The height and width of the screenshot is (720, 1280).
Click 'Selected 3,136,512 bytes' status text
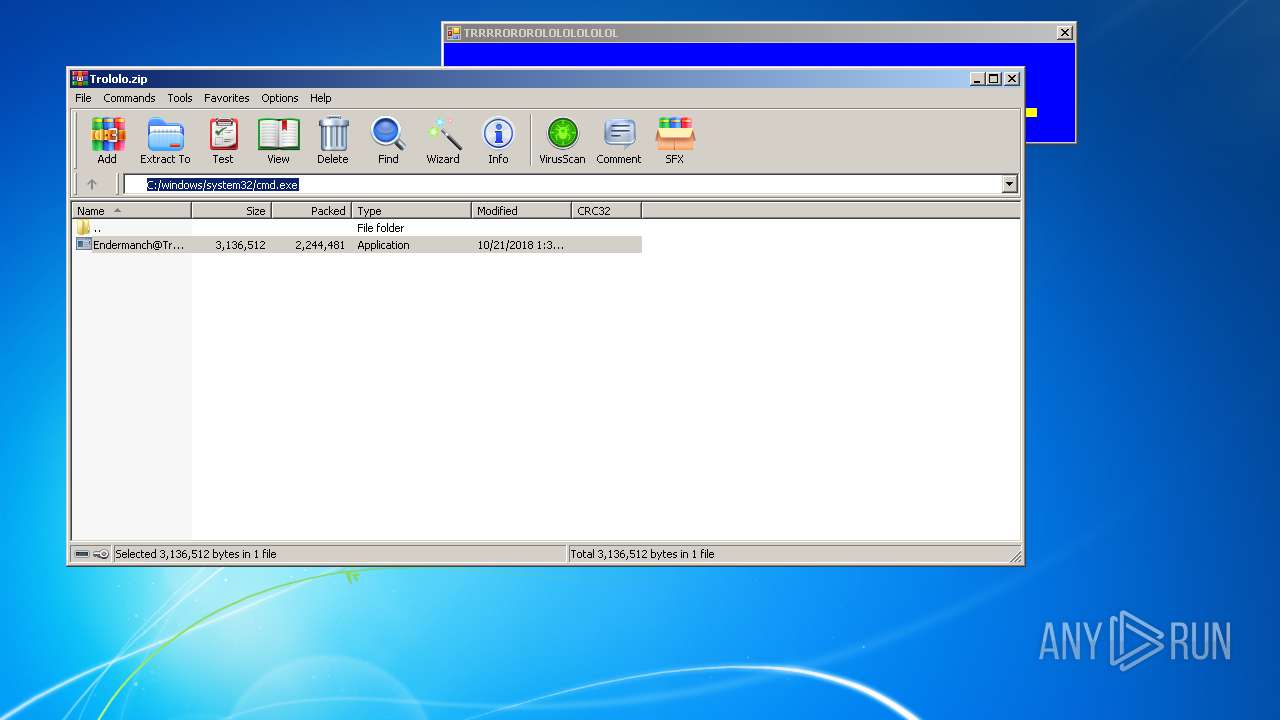[196, 554]
